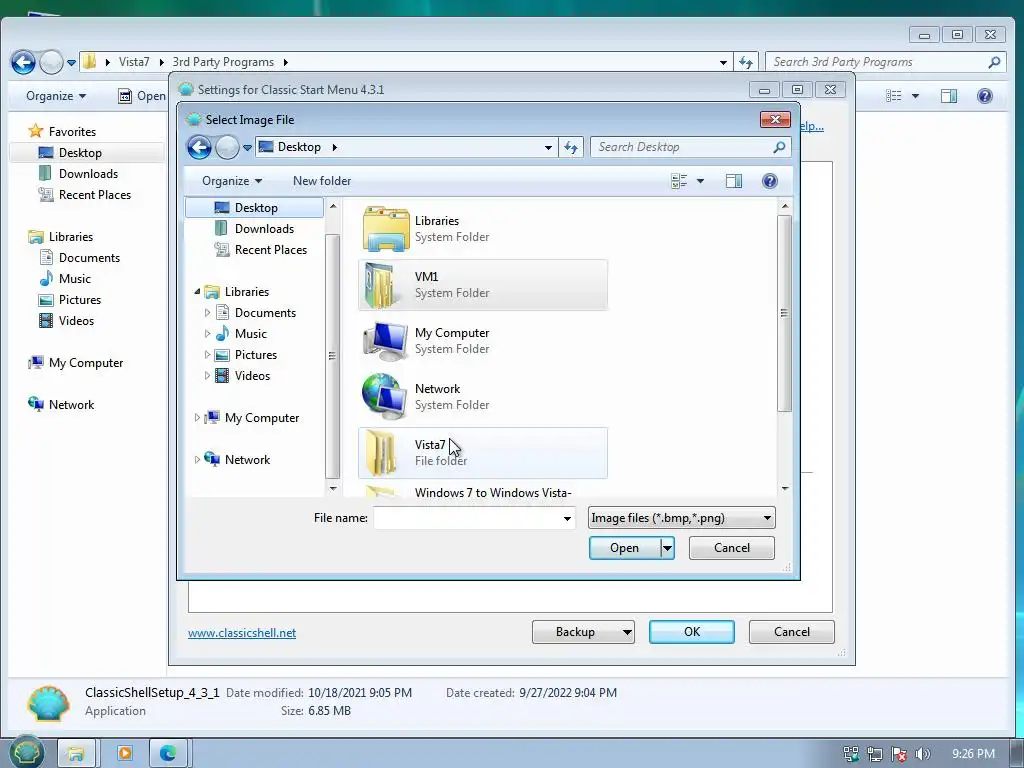Open Backup dropdown in Settings window
Screen dimensions: 1024x768
click(626, 632)
